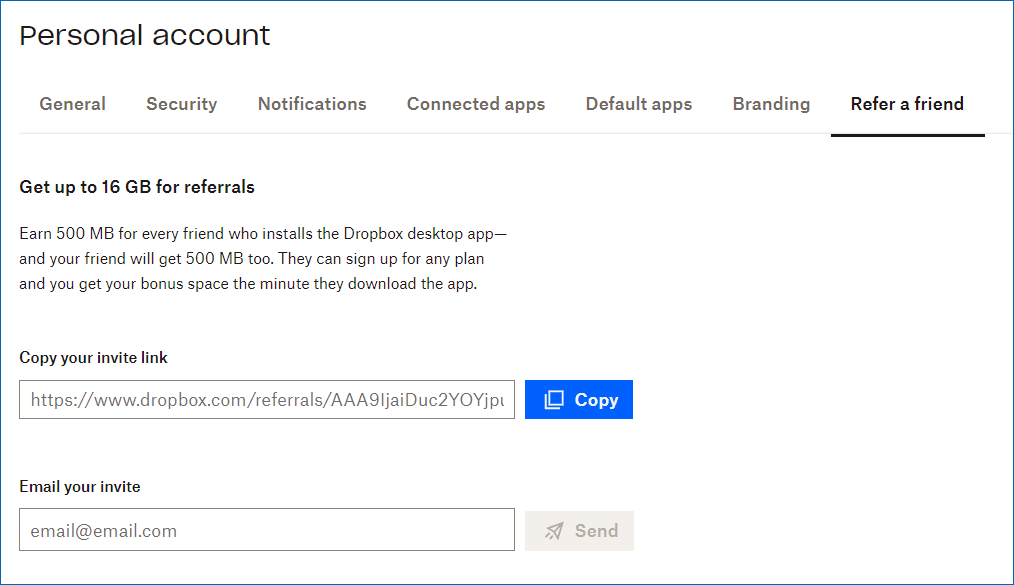
Task: Click the invite link URL field
Action: click(x=267, y=399)
